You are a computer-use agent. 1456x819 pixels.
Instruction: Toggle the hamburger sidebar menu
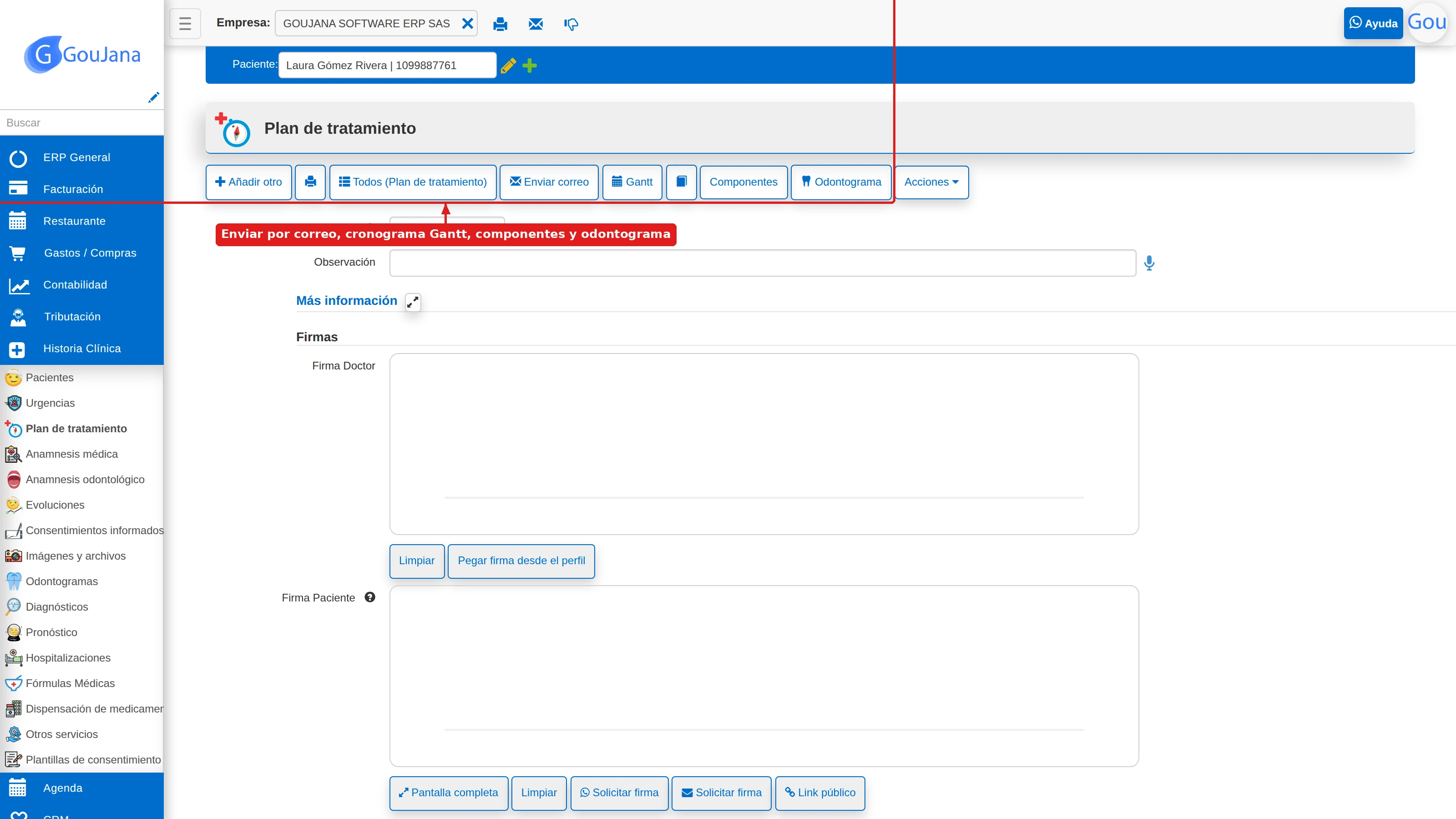pos(185,24)
